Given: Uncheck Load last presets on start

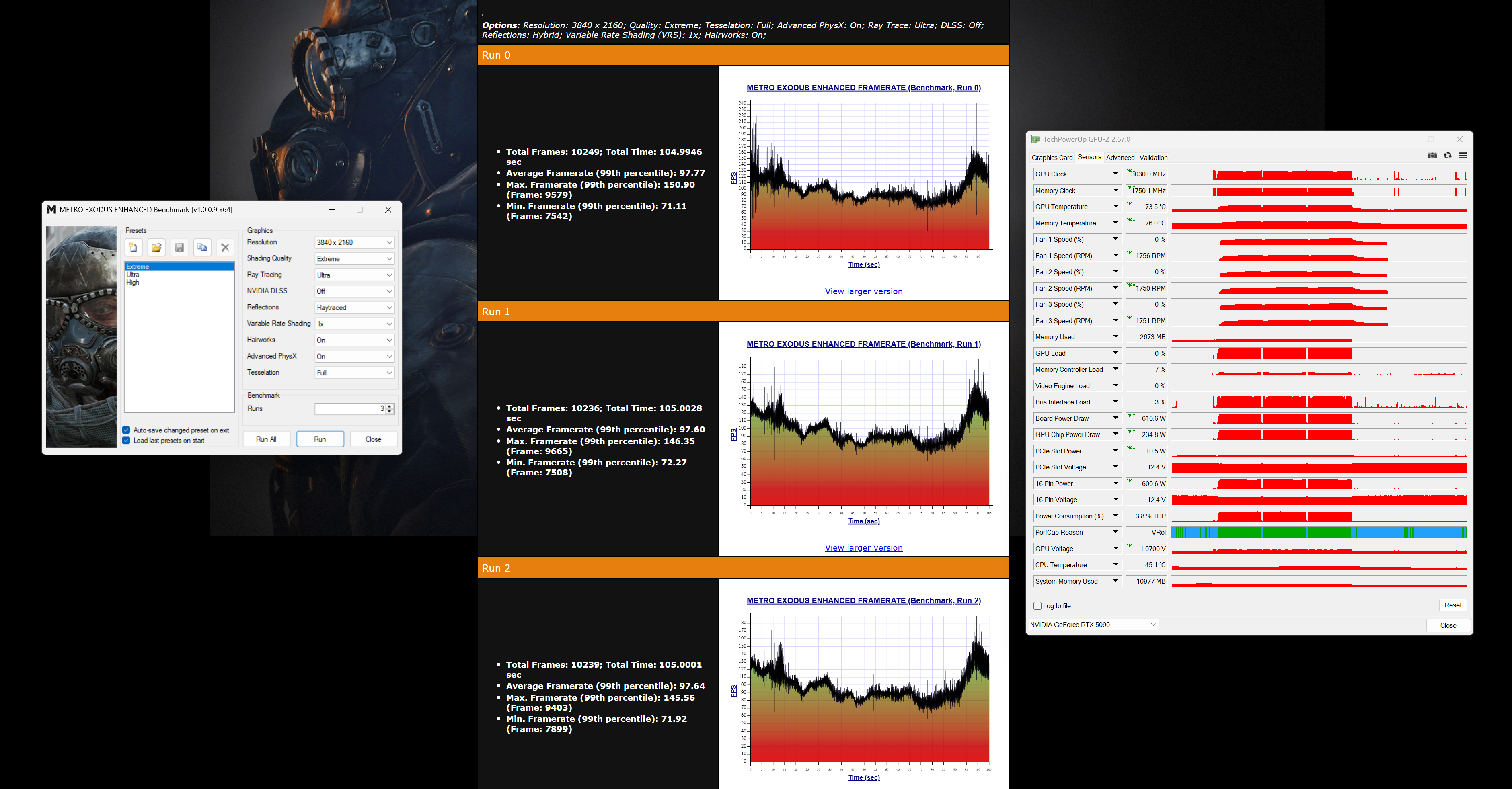Looking at the screenshot, I should tap(126, 441).
